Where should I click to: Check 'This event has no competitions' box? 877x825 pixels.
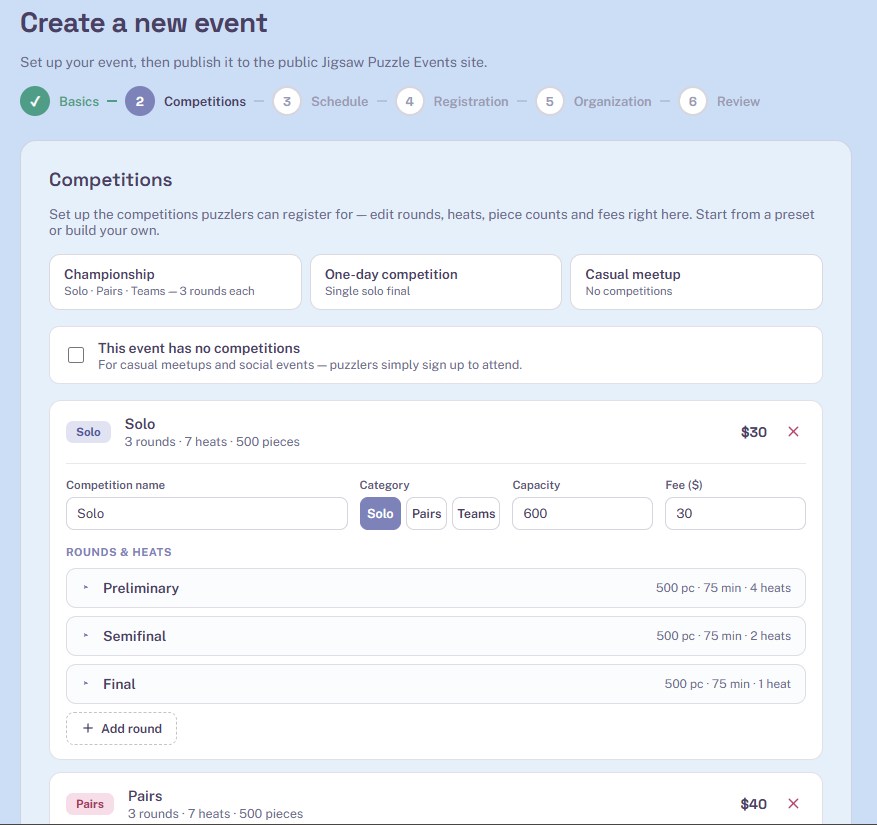[x=76, y=355]
